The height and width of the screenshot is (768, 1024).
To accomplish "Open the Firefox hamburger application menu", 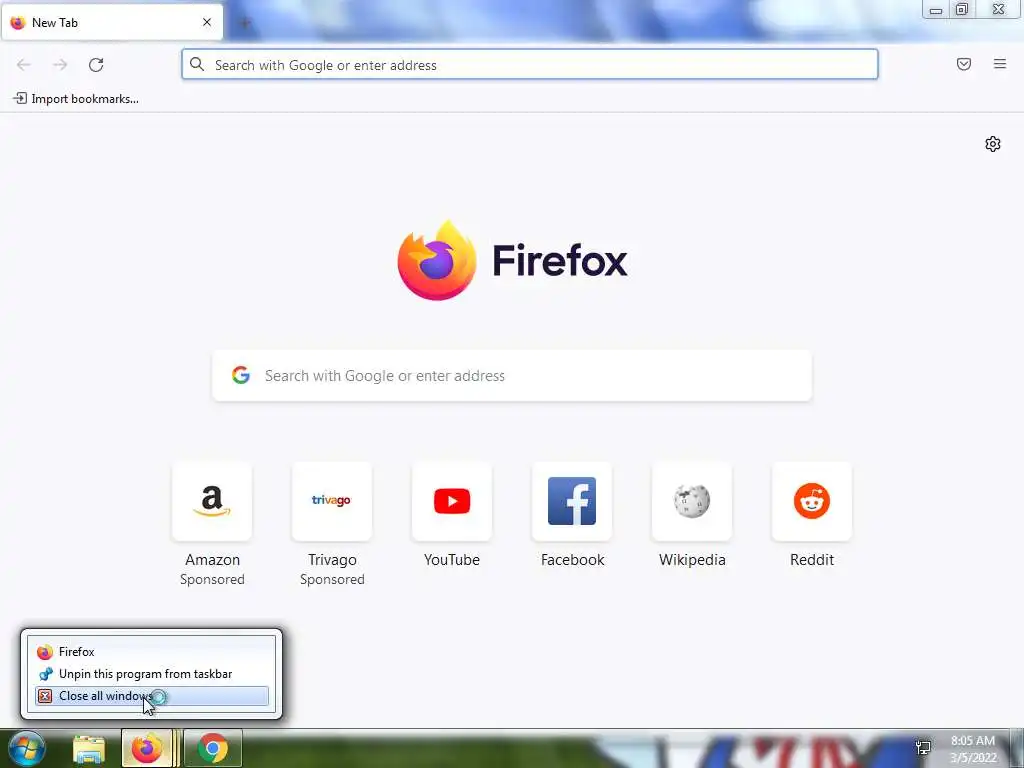I will click(1000, 64).
